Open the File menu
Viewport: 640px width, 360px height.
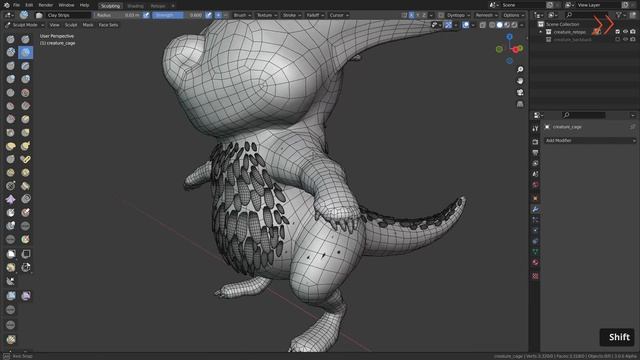(x=16, y=5)
